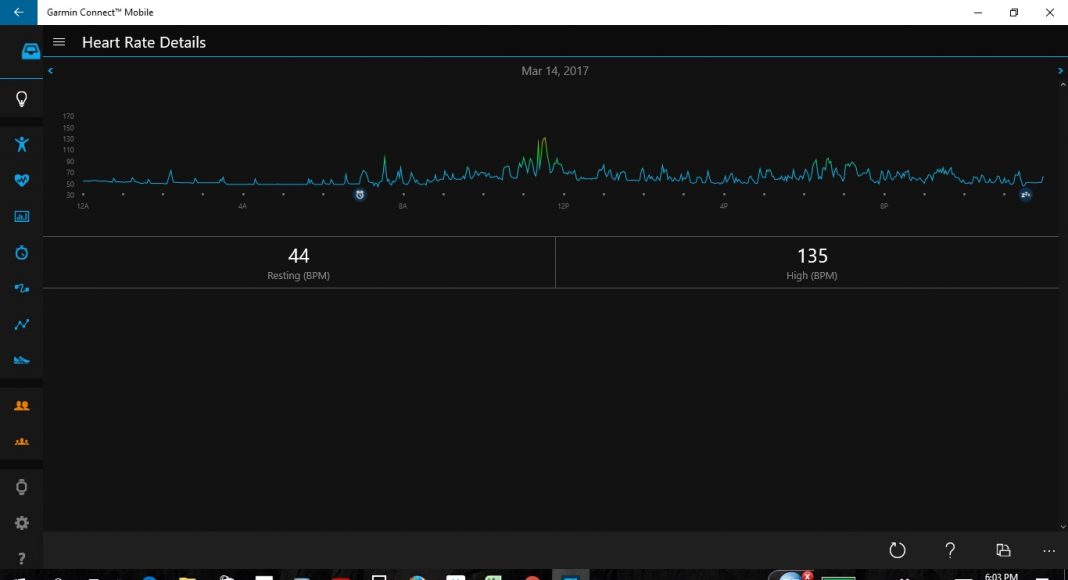Select the resting value 44
1068x580 pixels.
point(298,256)
